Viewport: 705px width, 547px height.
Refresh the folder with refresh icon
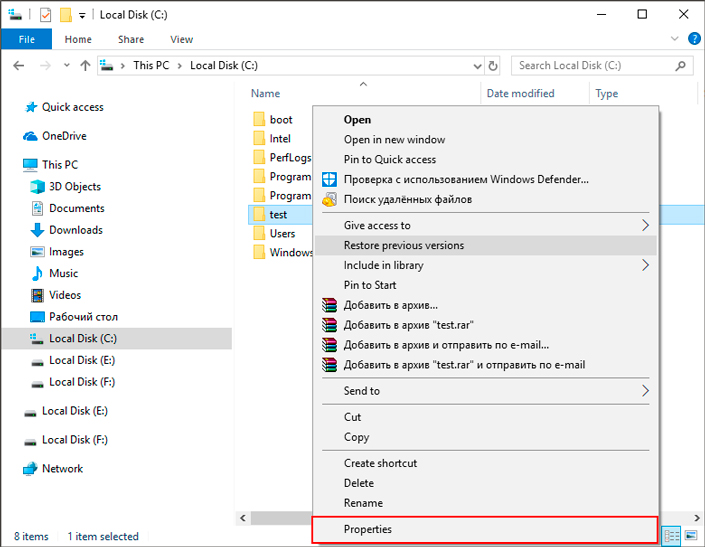[x=493, y=66]
